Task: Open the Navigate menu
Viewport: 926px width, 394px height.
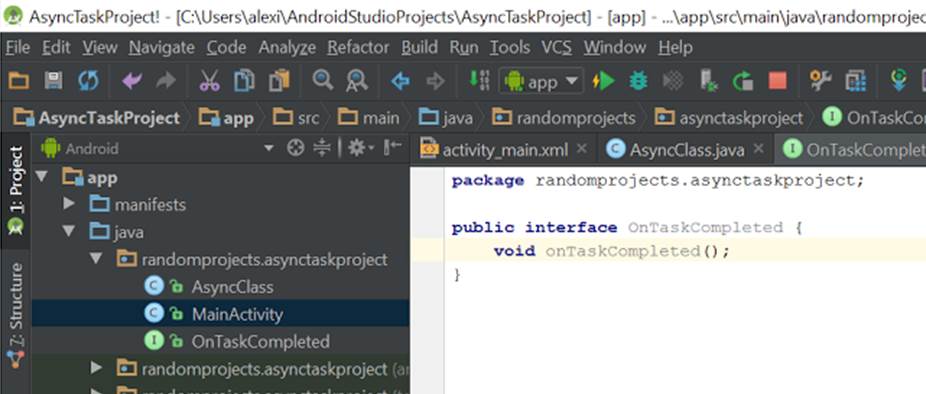Action: coord(162,47)
